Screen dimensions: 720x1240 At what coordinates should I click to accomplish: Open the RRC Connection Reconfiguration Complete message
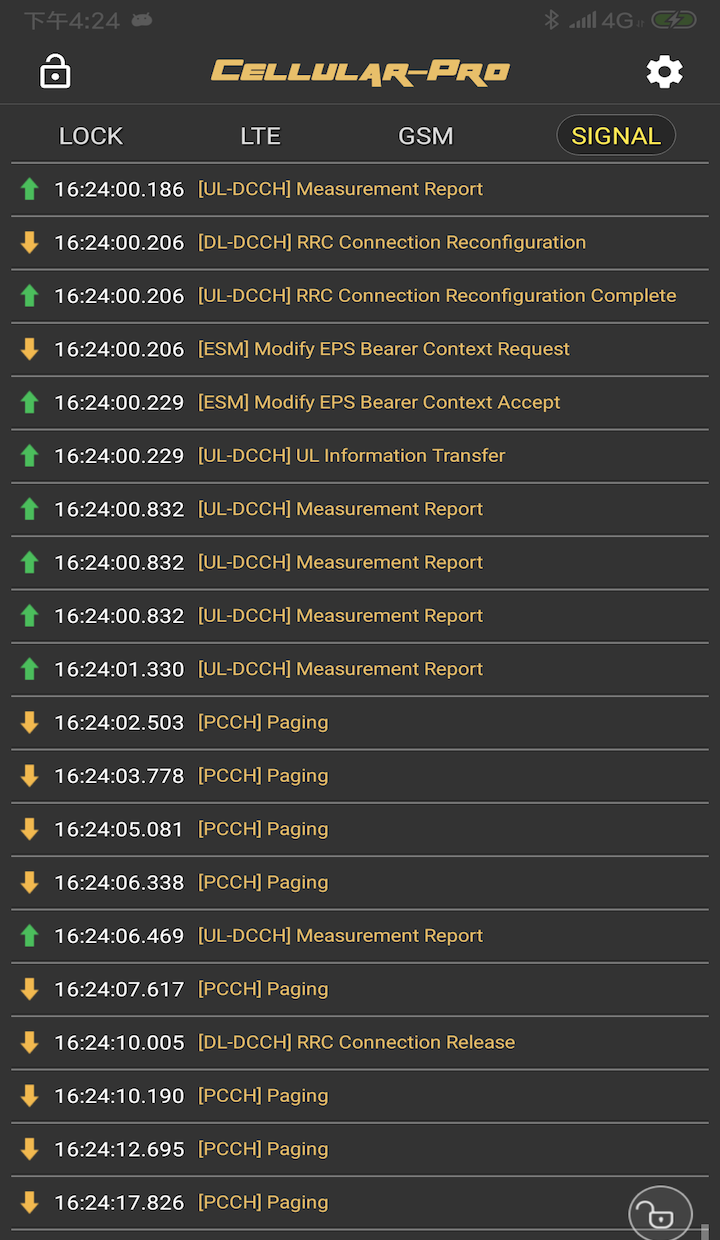[360, 296]
